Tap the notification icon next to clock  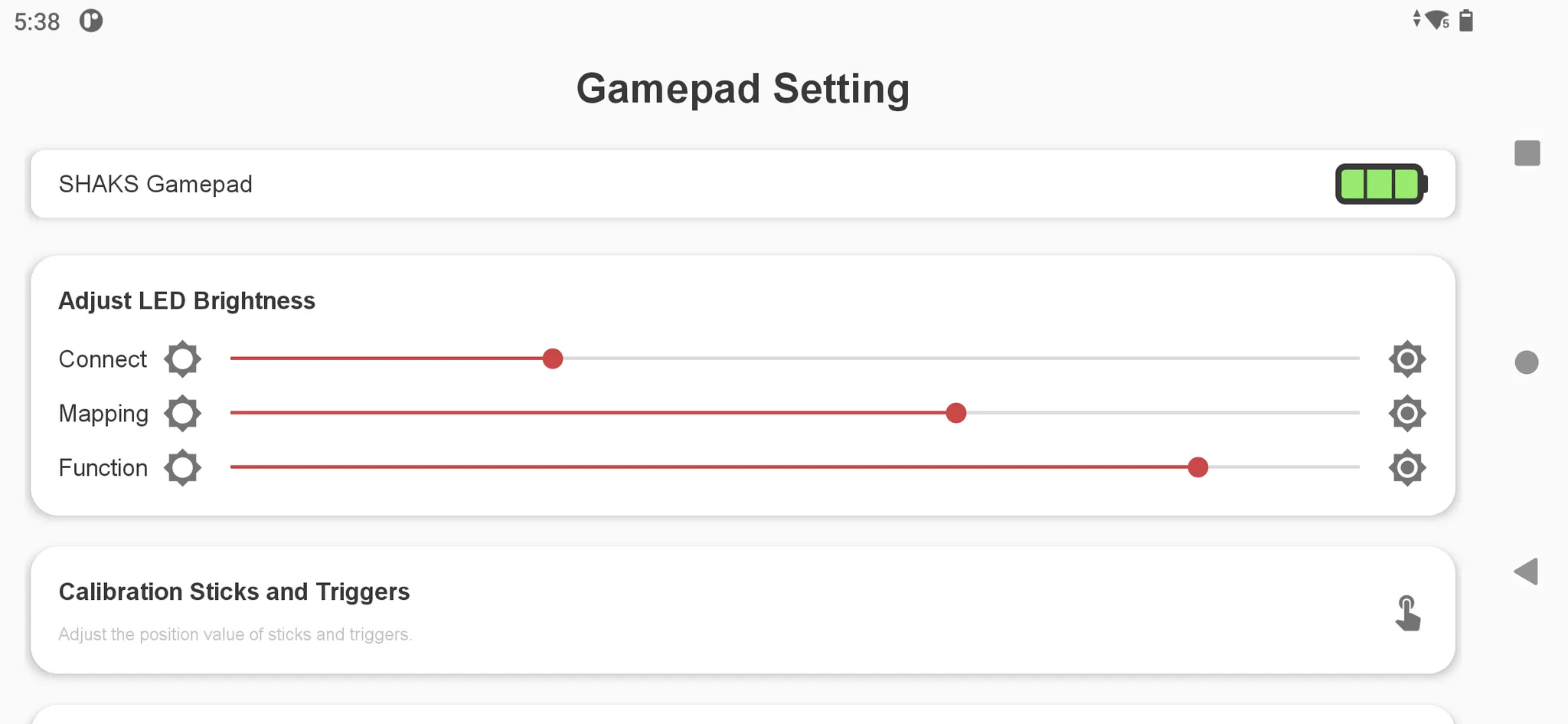click(91, 21)
